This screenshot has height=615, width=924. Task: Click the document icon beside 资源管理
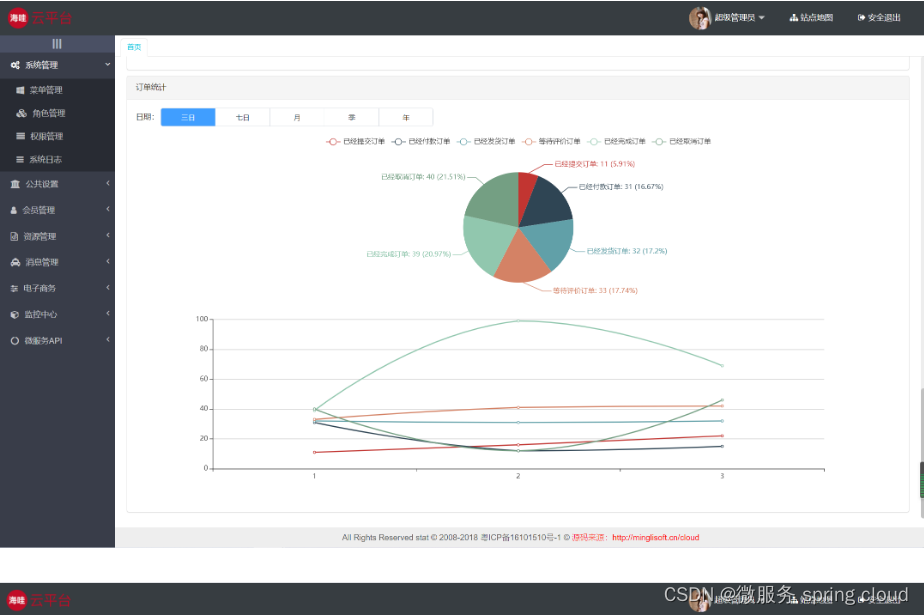pyautogui.click(x=15, y=236)
